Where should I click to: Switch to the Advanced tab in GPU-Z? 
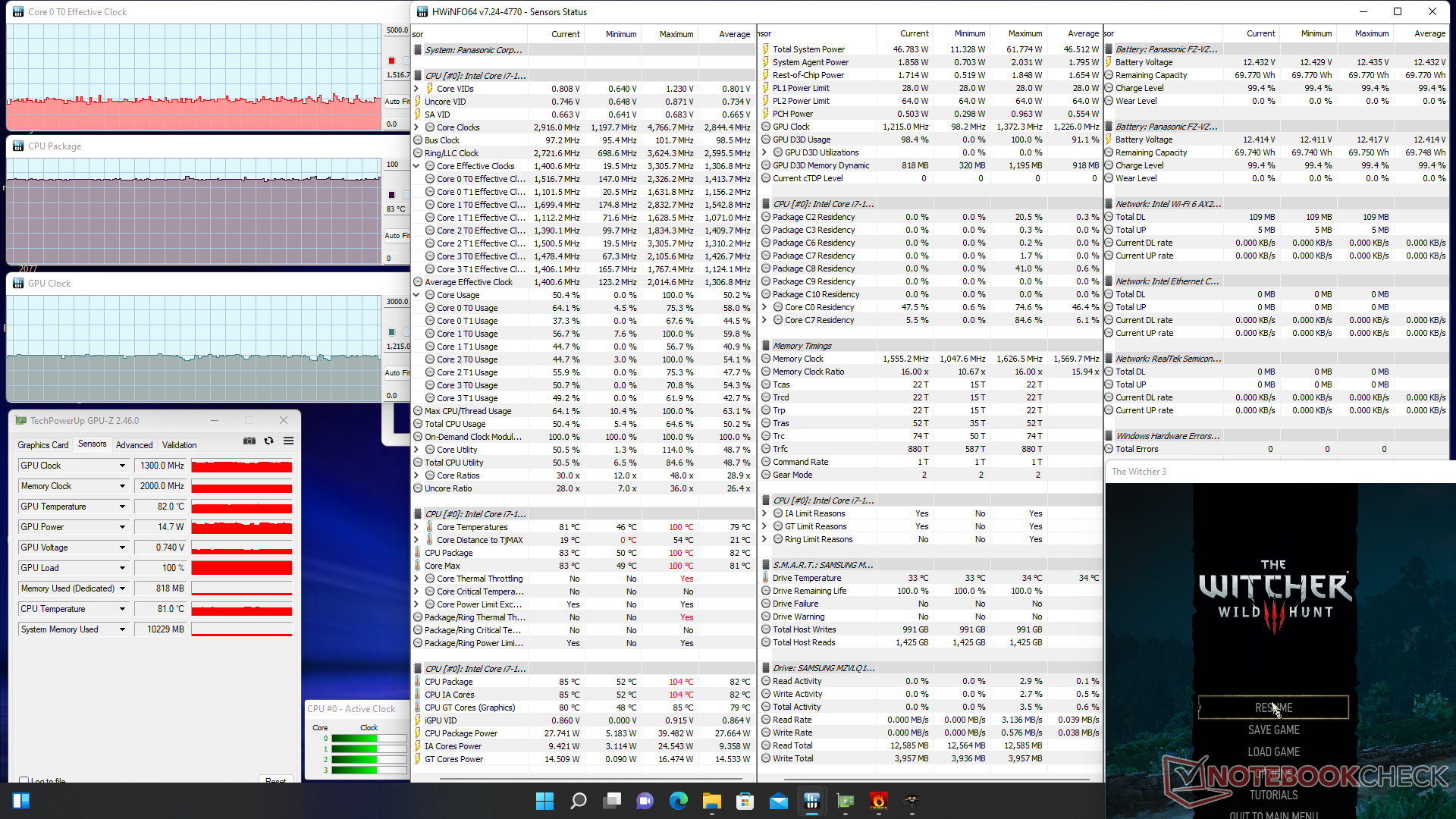134,445
